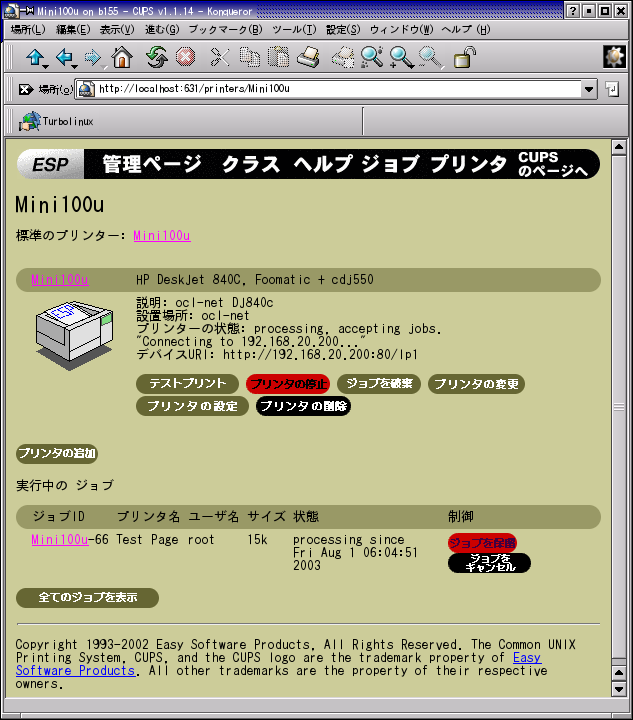The image size is (633, 720).
Task: Click the printer image thumbnail
Action: coord(74,336)
